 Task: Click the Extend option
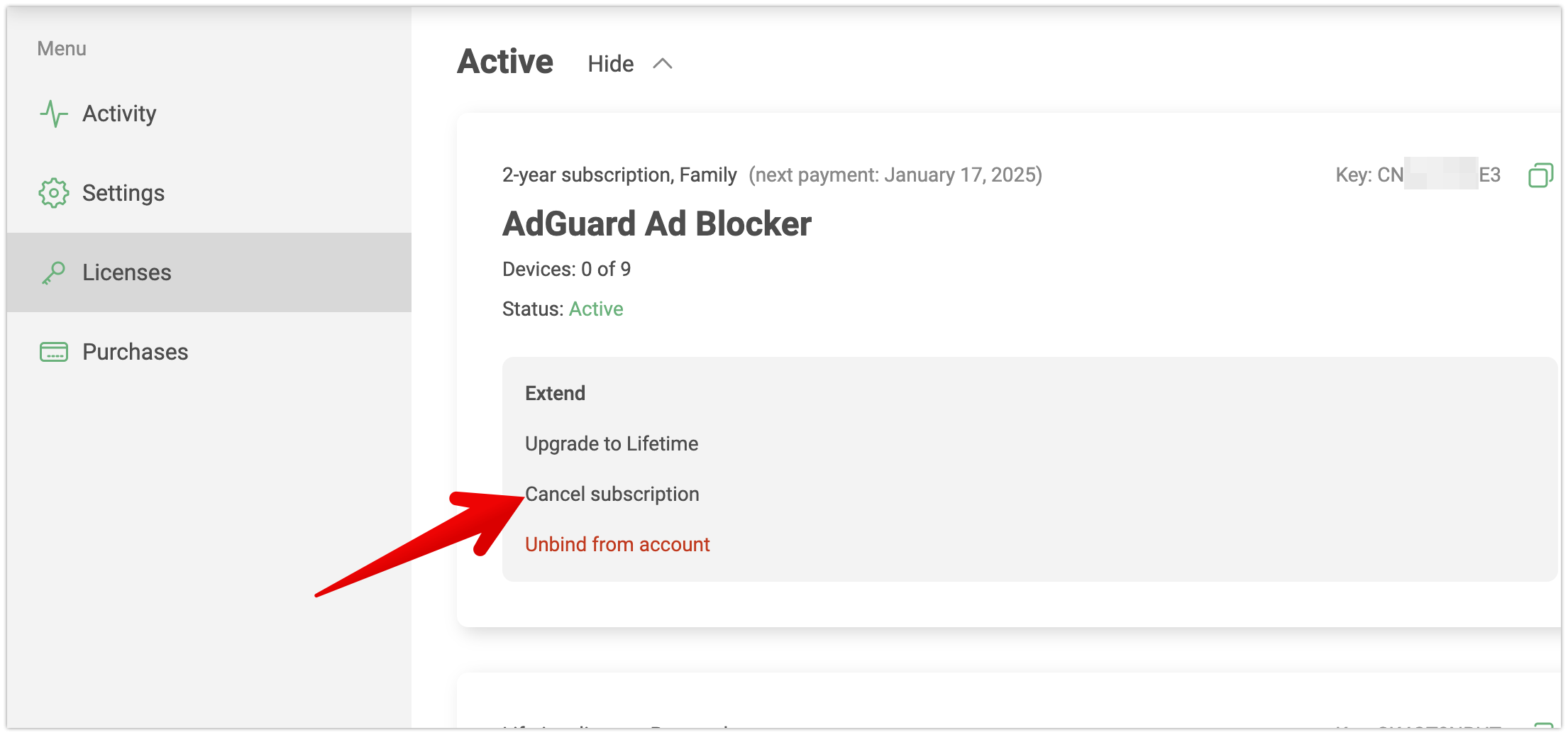pos(555,392)
